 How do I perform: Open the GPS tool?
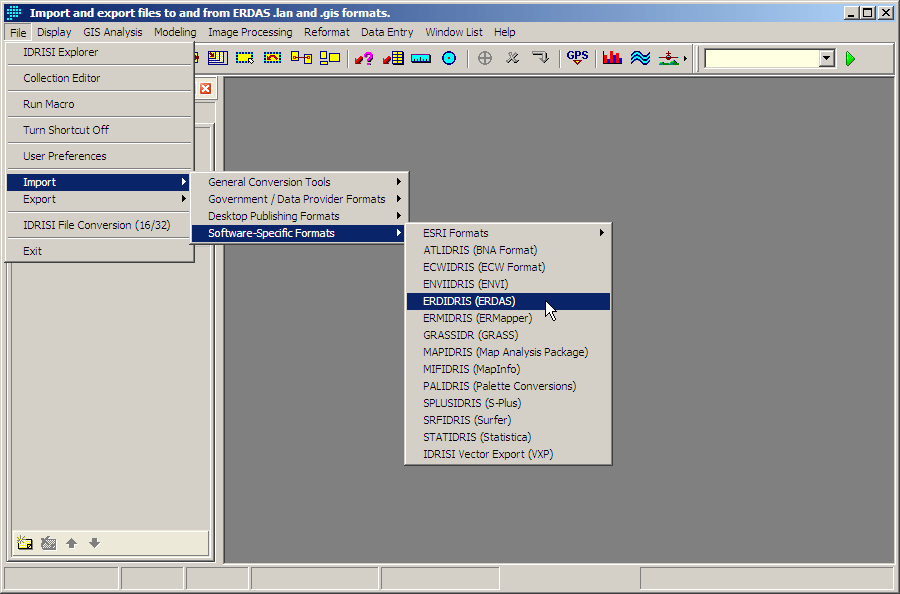[x=577, y=58]
